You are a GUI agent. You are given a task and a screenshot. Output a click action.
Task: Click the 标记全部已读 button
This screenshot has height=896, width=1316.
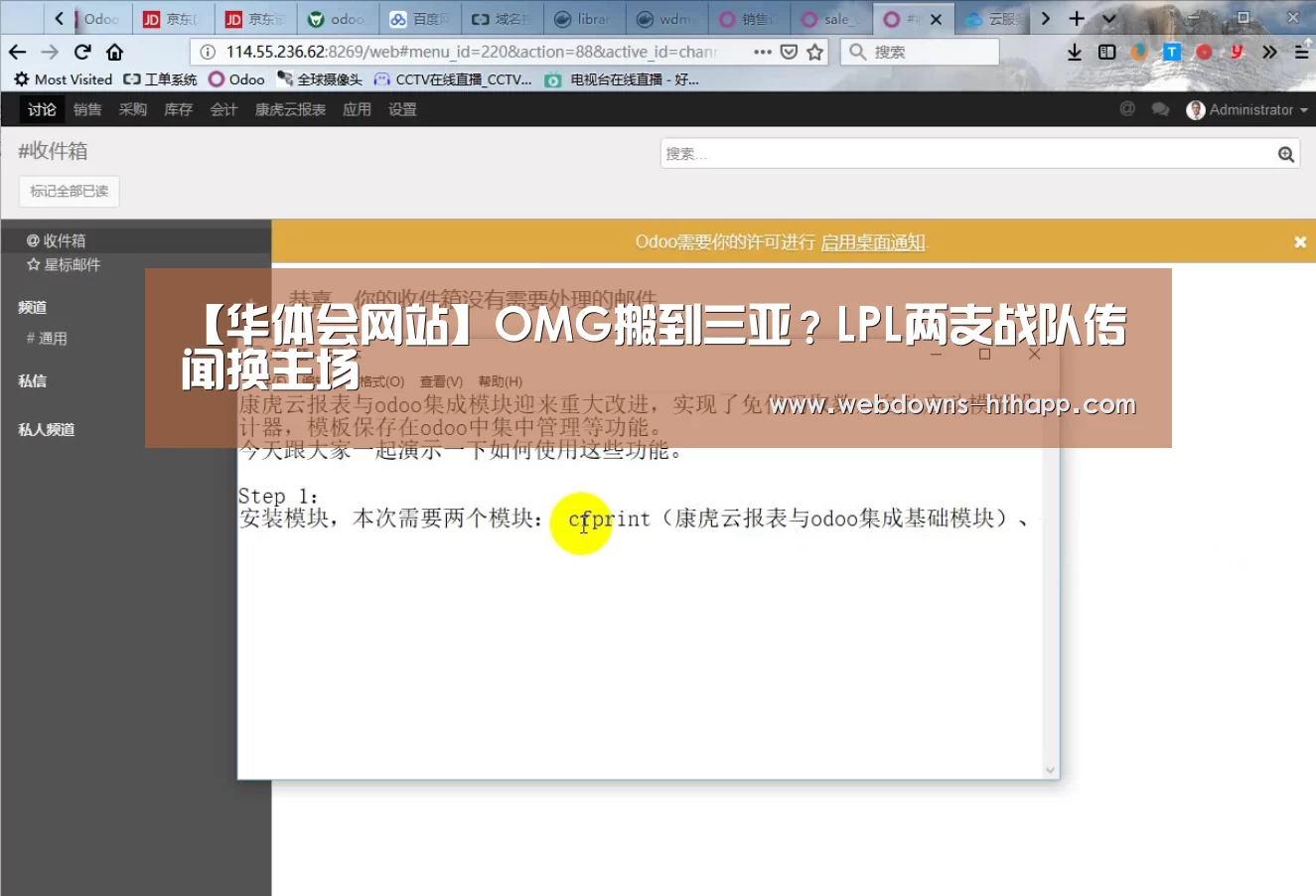point(70,191)
